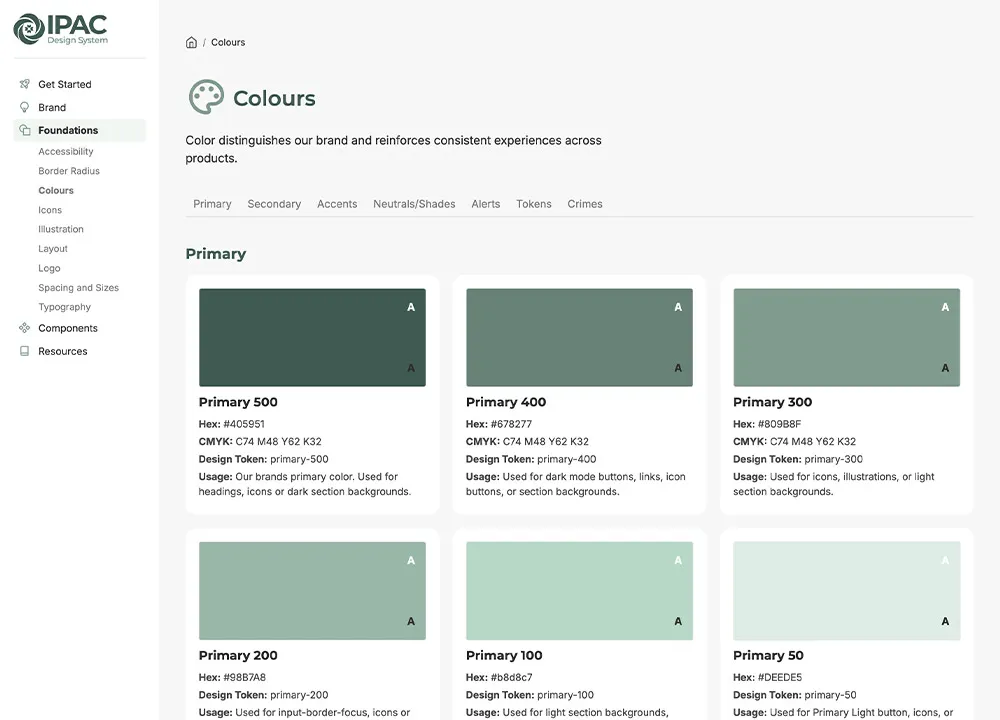1000x720 pixels.
Task: Click the Primary 200 colour swatch
Action: click(312, 591)
